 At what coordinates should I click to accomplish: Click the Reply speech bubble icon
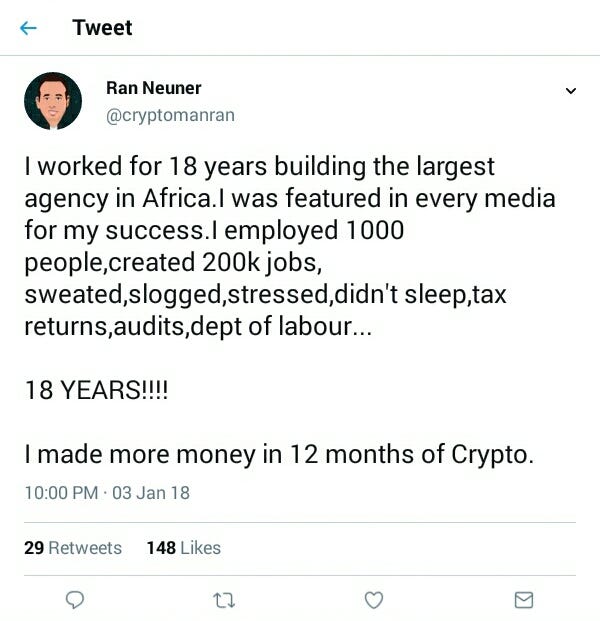74,600
